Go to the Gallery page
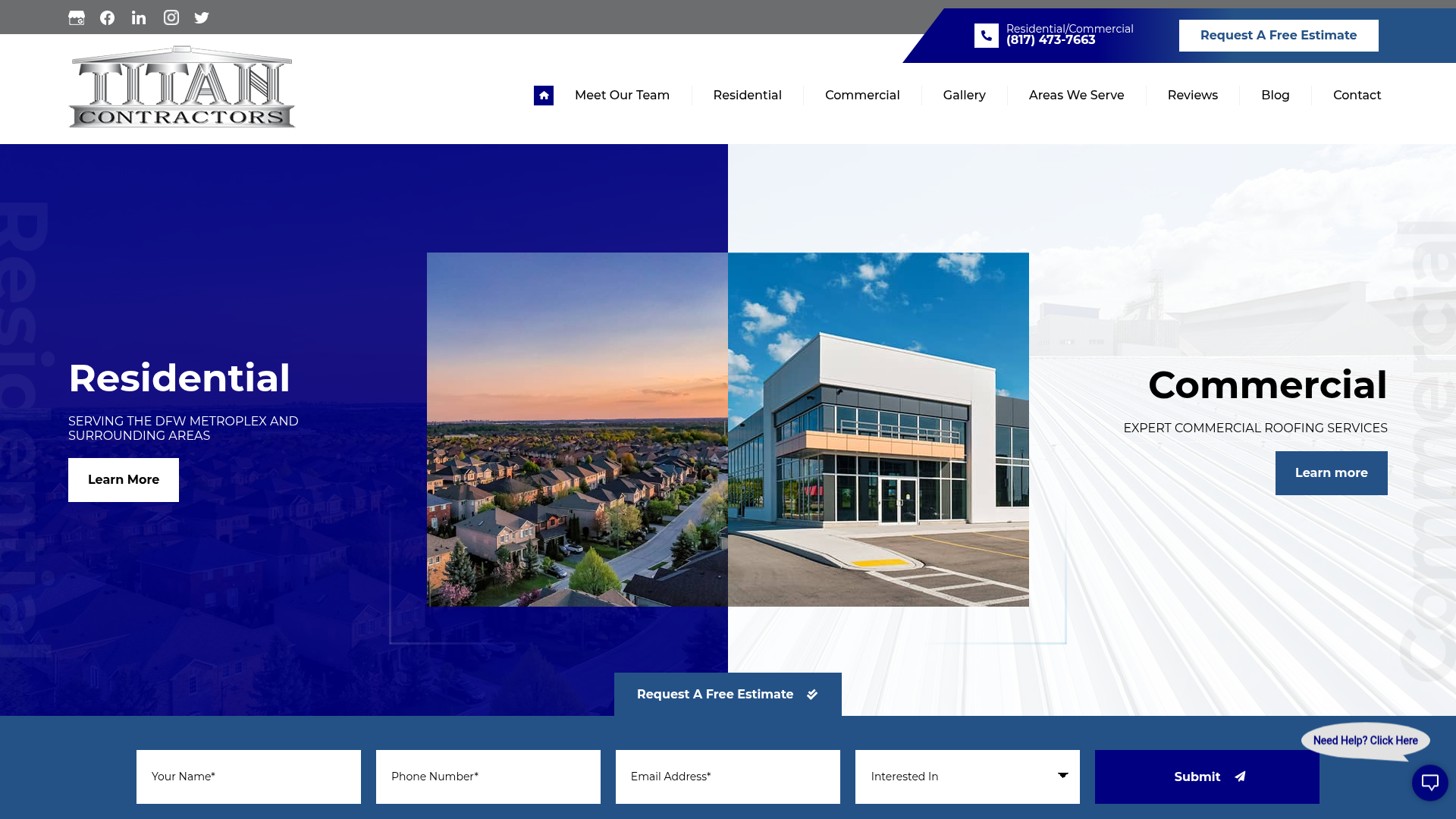1456x819 pixels. click(964, 96)
